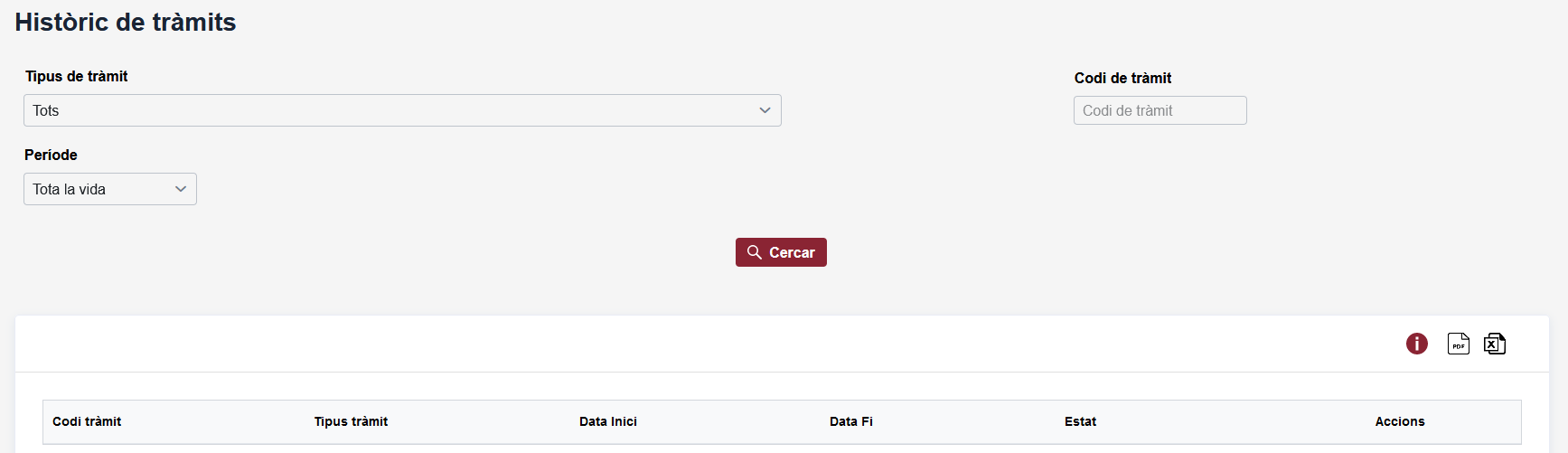Click the Codi de tràmit label
The height and width of the screenshot is (453, 1568).
[x=1122, y=78]
